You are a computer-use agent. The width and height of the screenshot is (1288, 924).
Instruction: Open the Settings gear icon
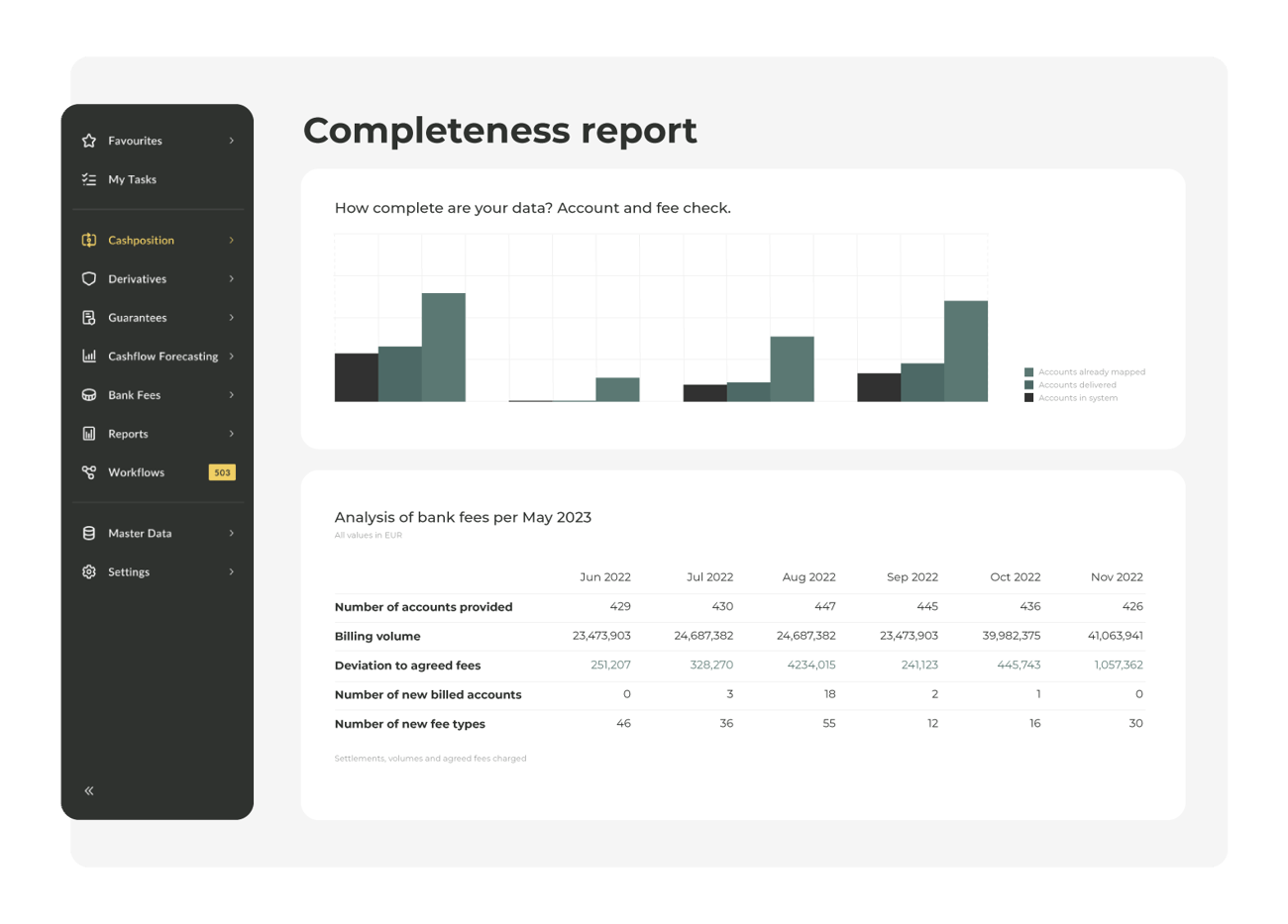coord(88,571)
